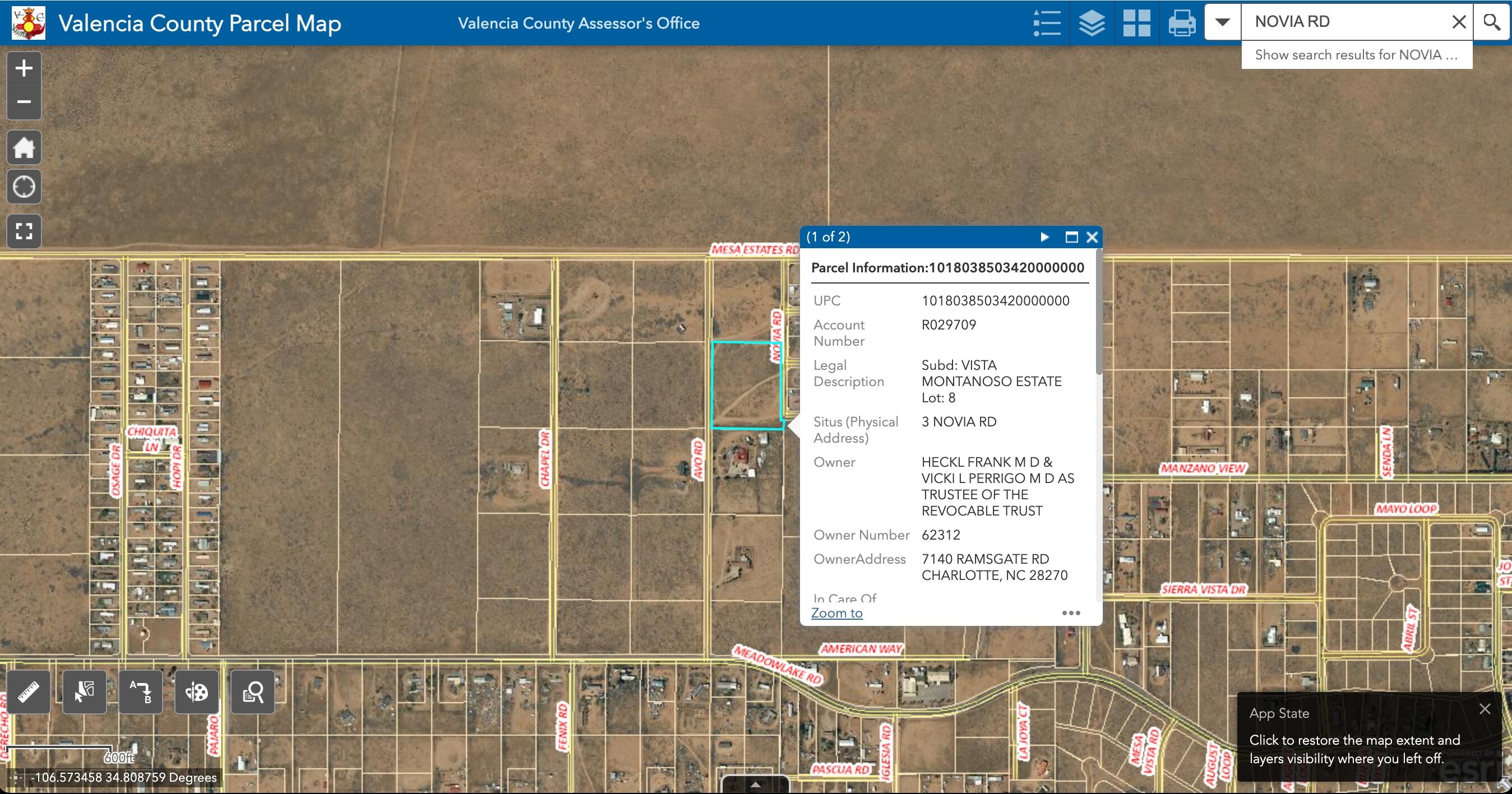
Task: Open popup more actions ellipsis menu
Action: tap(1071, 613)
